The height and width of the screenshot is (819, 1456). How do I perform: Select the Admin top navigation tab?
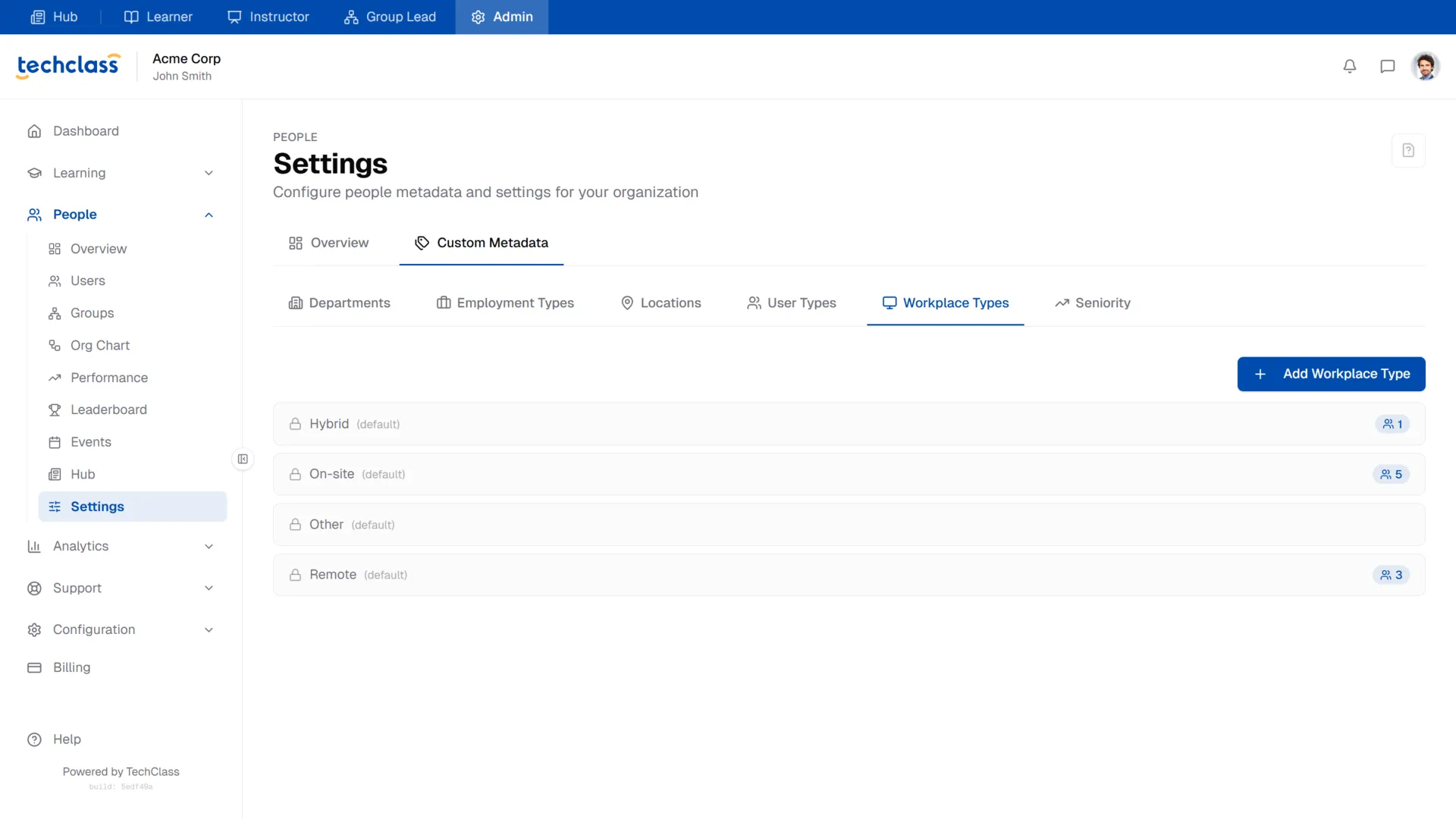[501, 17]
